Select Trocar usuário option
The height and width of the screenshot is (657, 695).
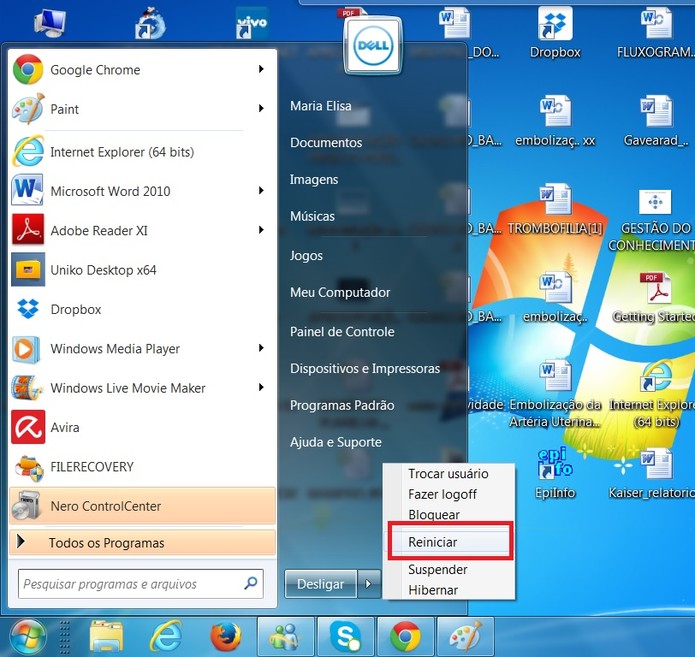449,474
